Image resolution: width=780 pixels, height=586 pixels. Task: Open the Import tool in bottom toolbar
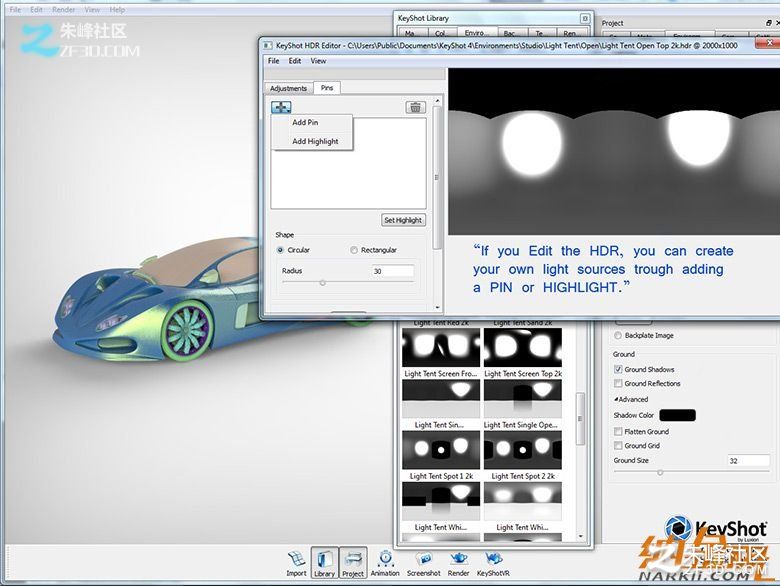(296, 563)
